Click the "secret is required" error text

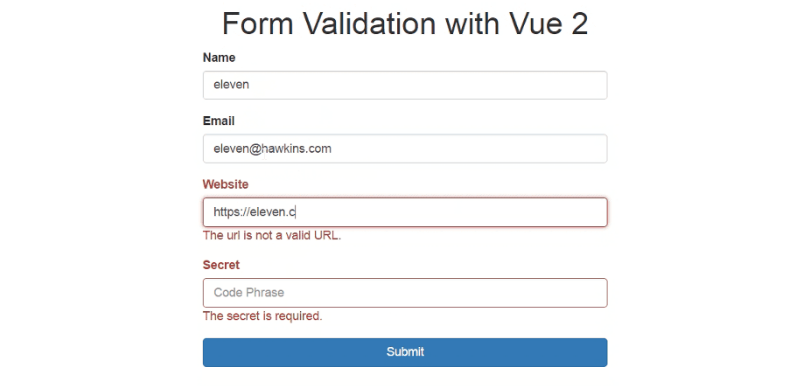262,316
